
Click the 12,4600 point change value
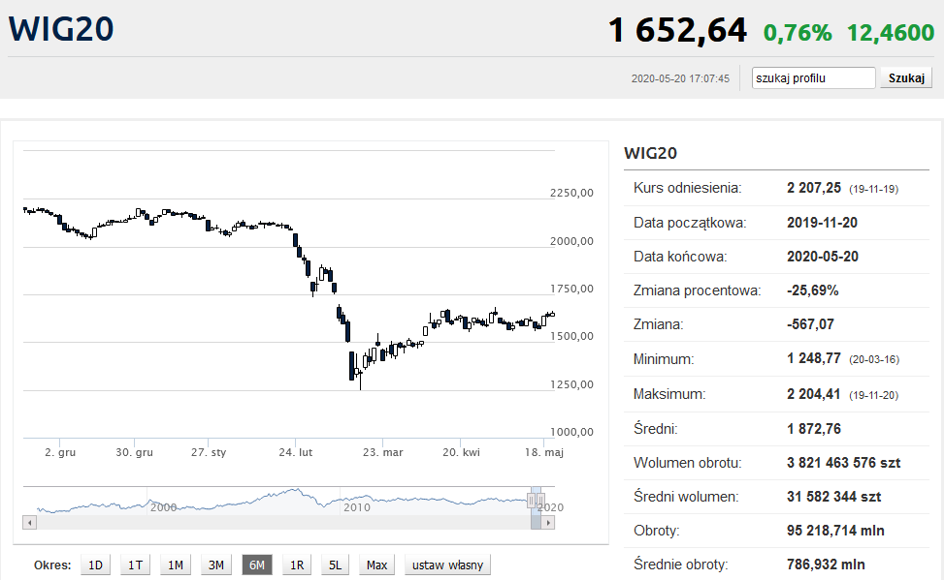pyautogui.click(x=890, y=33)
